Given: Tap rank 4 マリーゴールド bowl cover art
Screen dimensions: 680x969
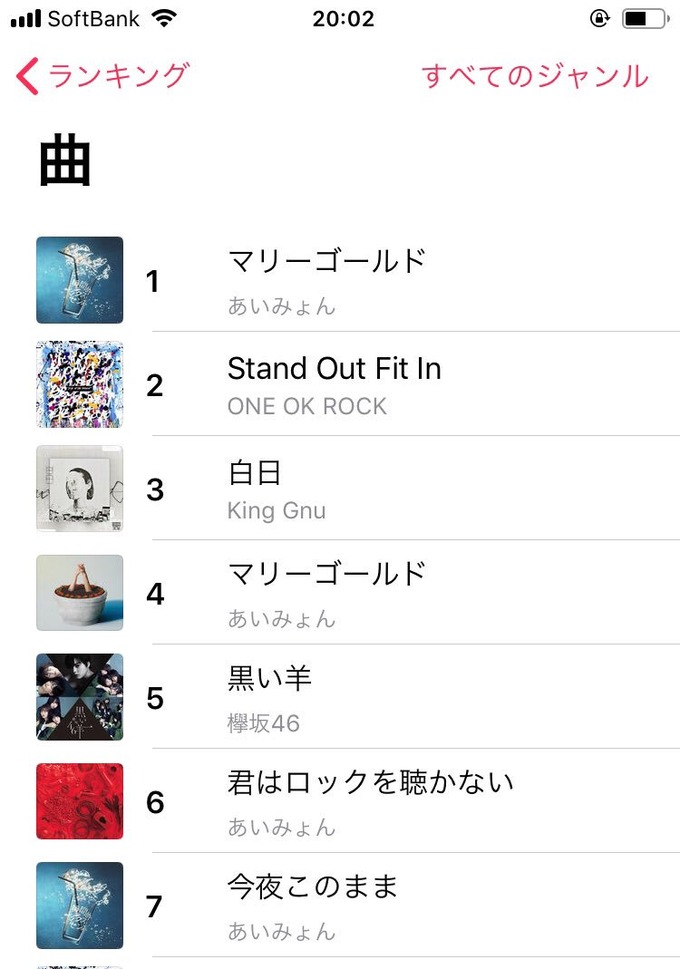Looking at the screenshot, I should (x=80, y=593).
